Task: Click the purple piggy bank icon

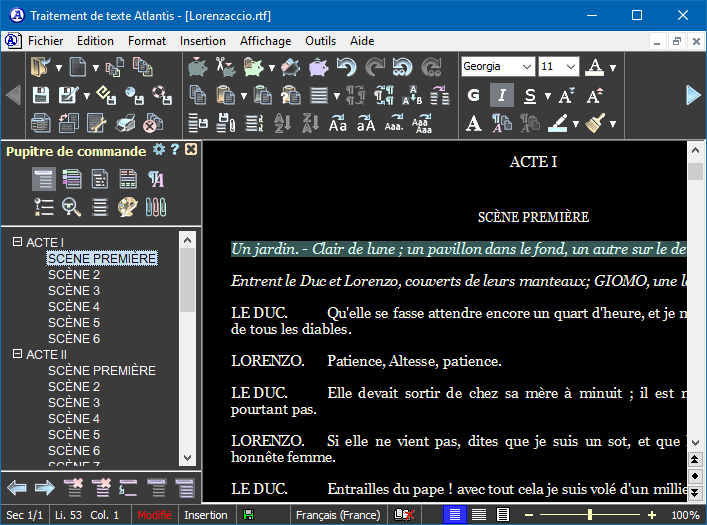Action: tap(319, 67)
